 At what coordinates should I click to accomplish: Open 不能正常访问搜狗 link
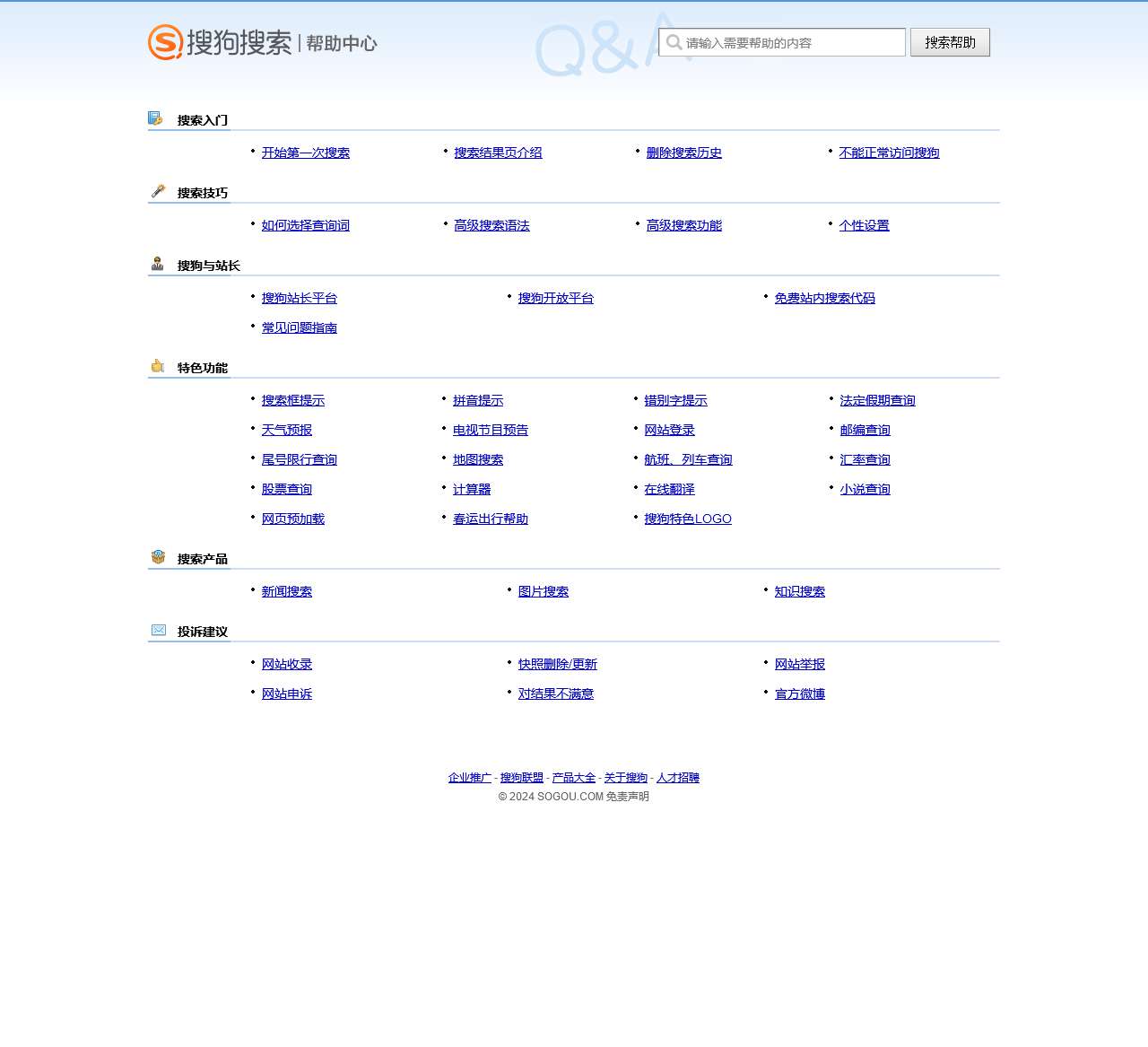[890, 153]
